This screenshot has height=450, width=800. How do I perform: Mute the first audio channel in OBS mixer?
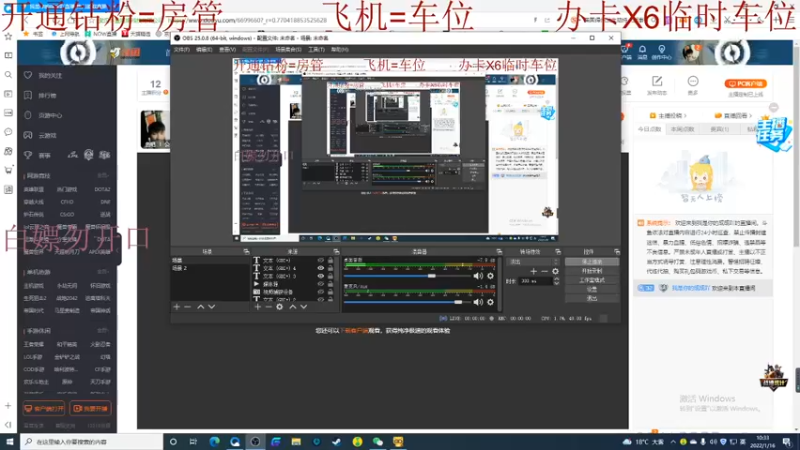point(478,276)
